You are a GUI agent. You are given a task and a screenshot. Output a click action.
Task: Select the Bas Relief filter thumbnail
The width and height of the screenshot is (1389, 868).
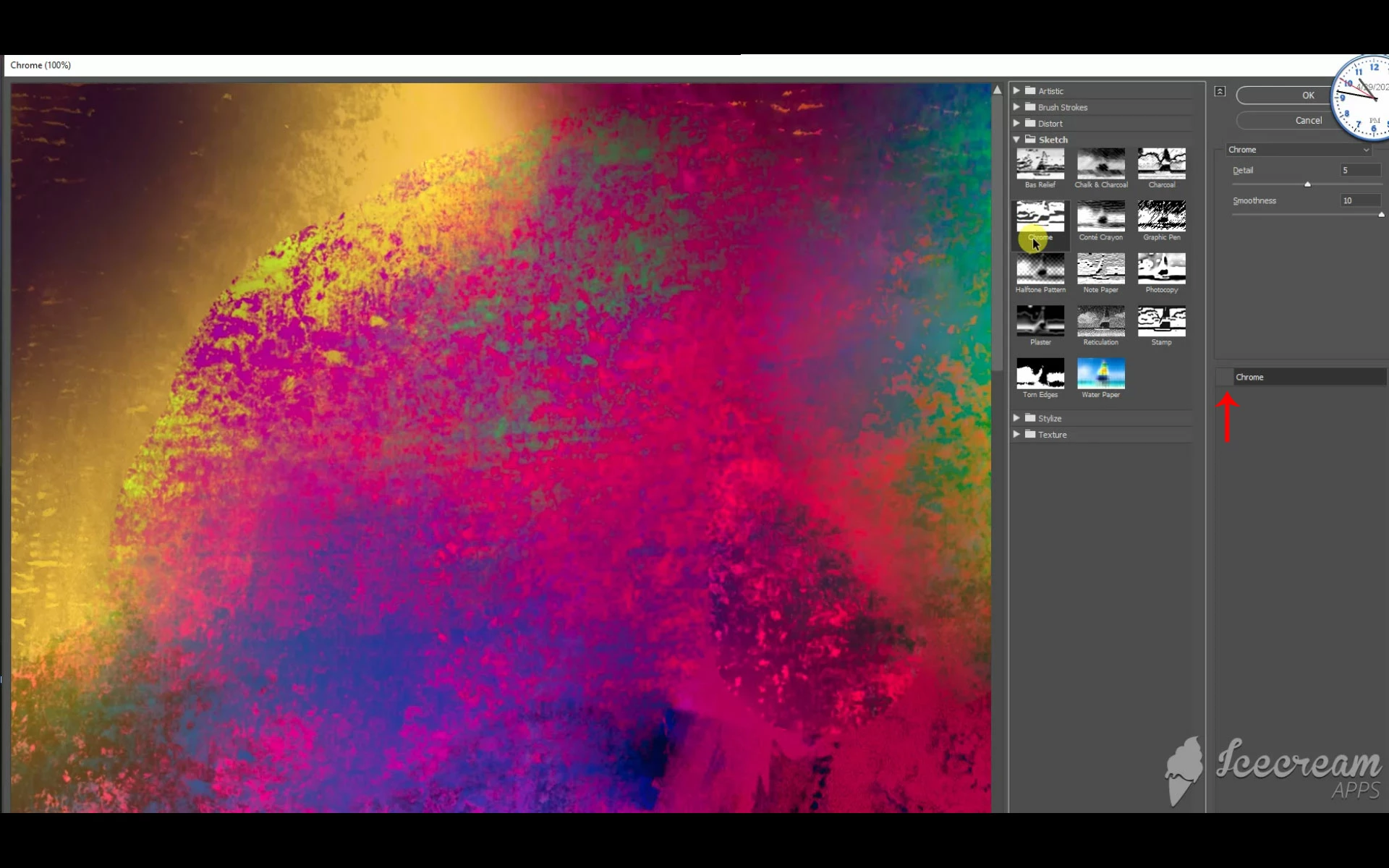[1040, 164]
